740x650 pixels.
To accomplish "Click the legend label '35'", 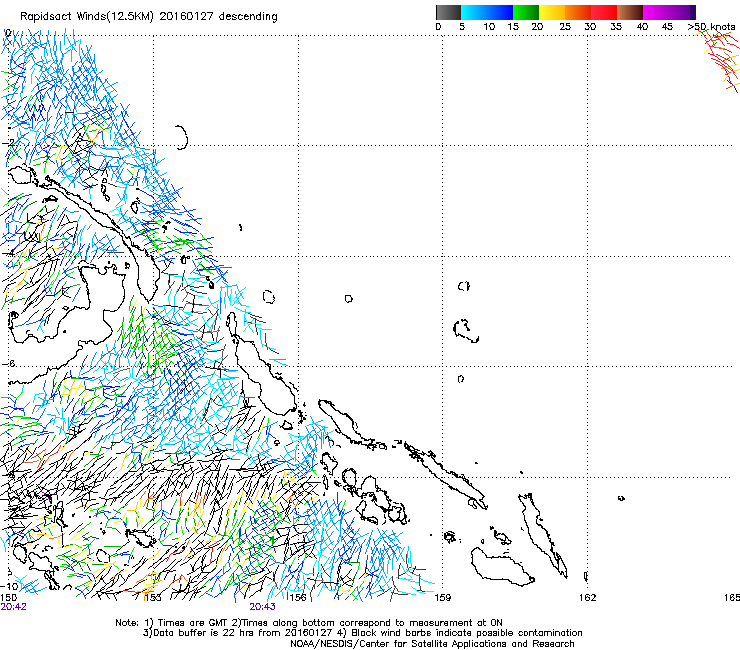I will pos(616,27).
